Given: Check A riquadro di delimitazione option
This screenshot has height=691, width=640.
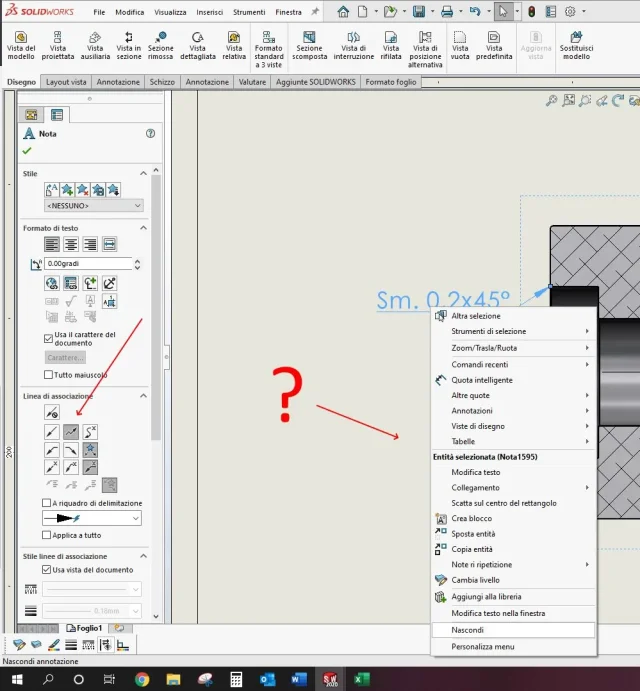Looking at the screenshot, I should 46,503.
